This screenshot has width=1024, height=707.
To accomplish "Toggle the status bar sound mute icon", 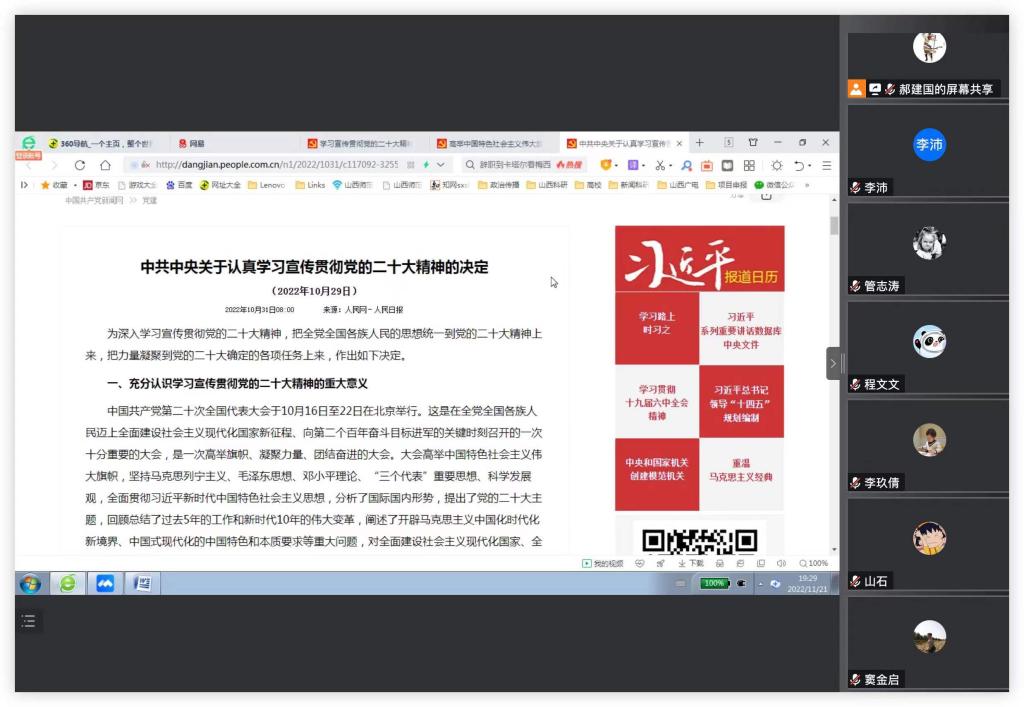I will tap(781, 564).
